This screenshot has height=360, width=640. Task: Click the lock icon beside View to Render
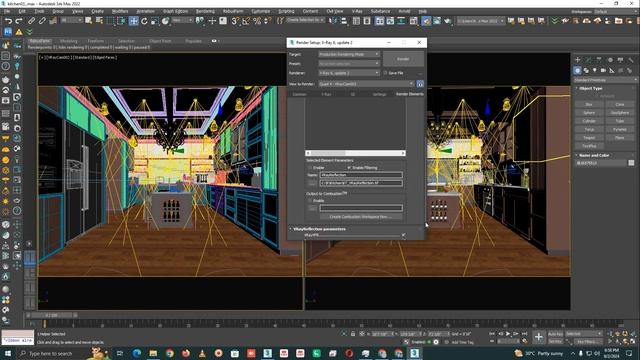pyautogui.click(x=420, y=84)
